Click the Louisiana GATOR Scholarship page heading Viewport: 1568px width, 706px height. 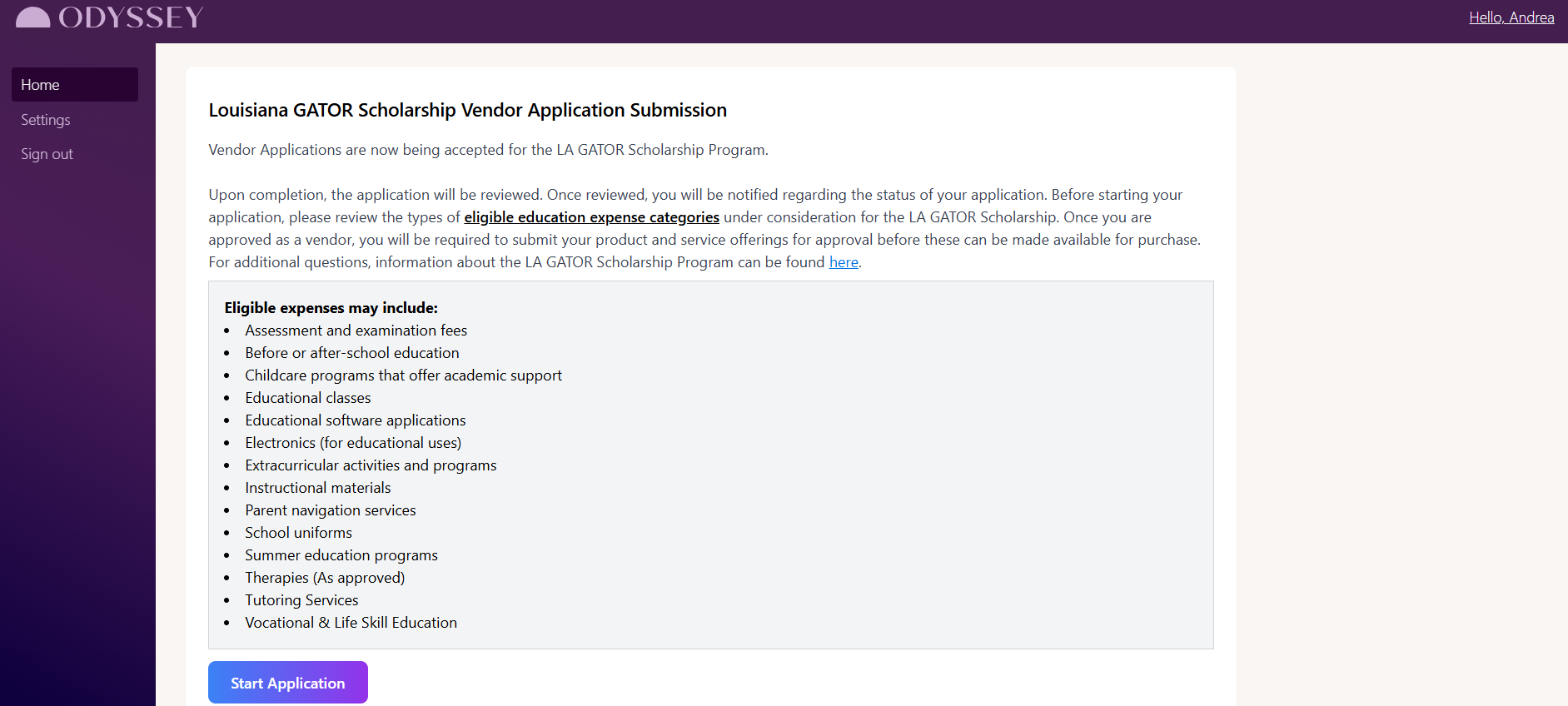[467, 110]
